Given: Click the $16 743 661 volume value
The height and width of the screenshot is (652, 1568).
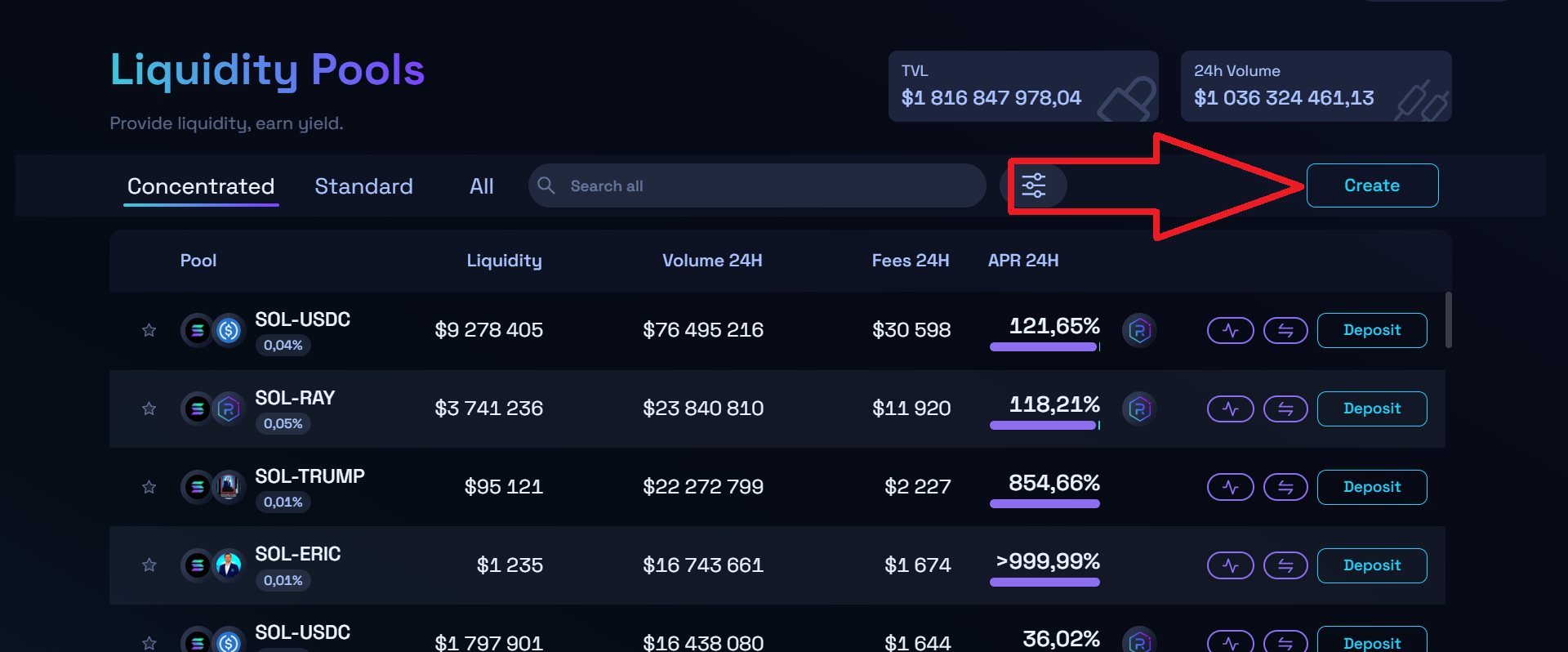Looking at the screenshot, I should (x=703, y=565).
